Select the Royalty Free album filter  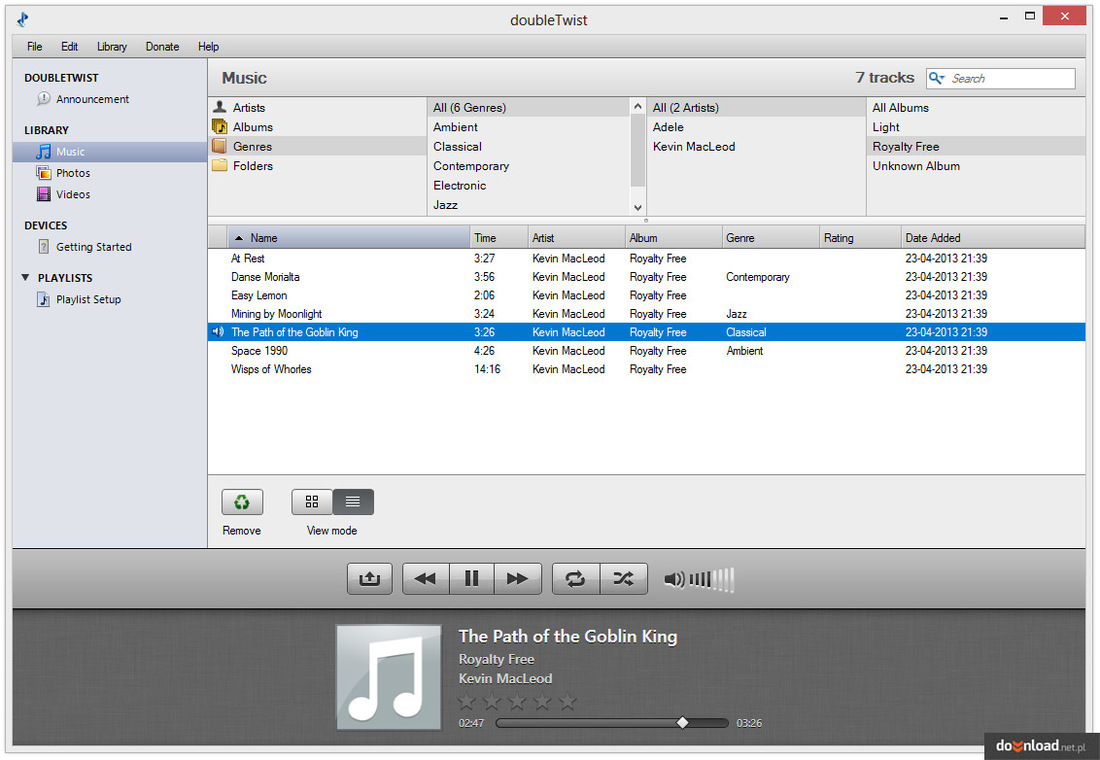[976, 146]
